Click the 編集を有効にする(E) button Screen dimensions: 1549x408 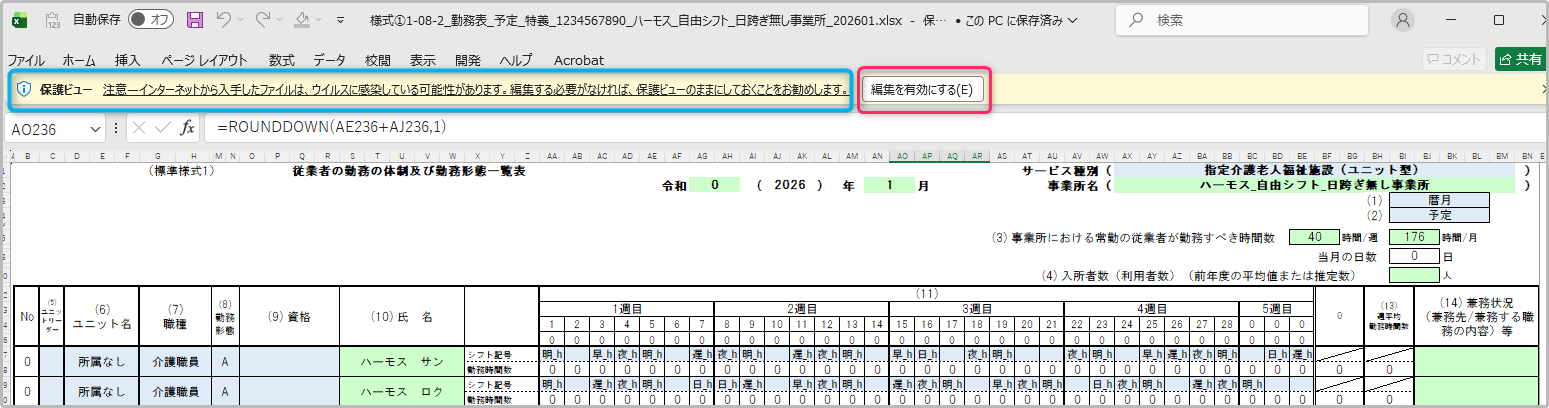[x=923, y=89]
